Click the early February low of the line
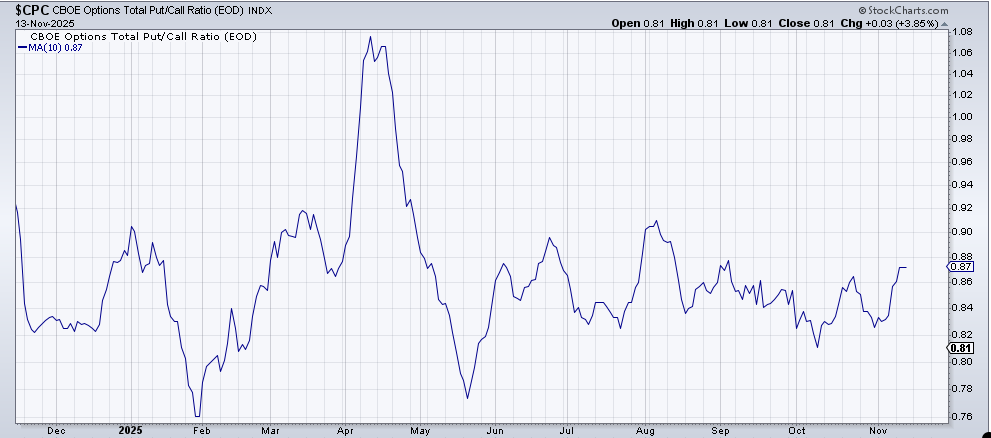Viewport: 991px width, 438px height. (197, 415)
